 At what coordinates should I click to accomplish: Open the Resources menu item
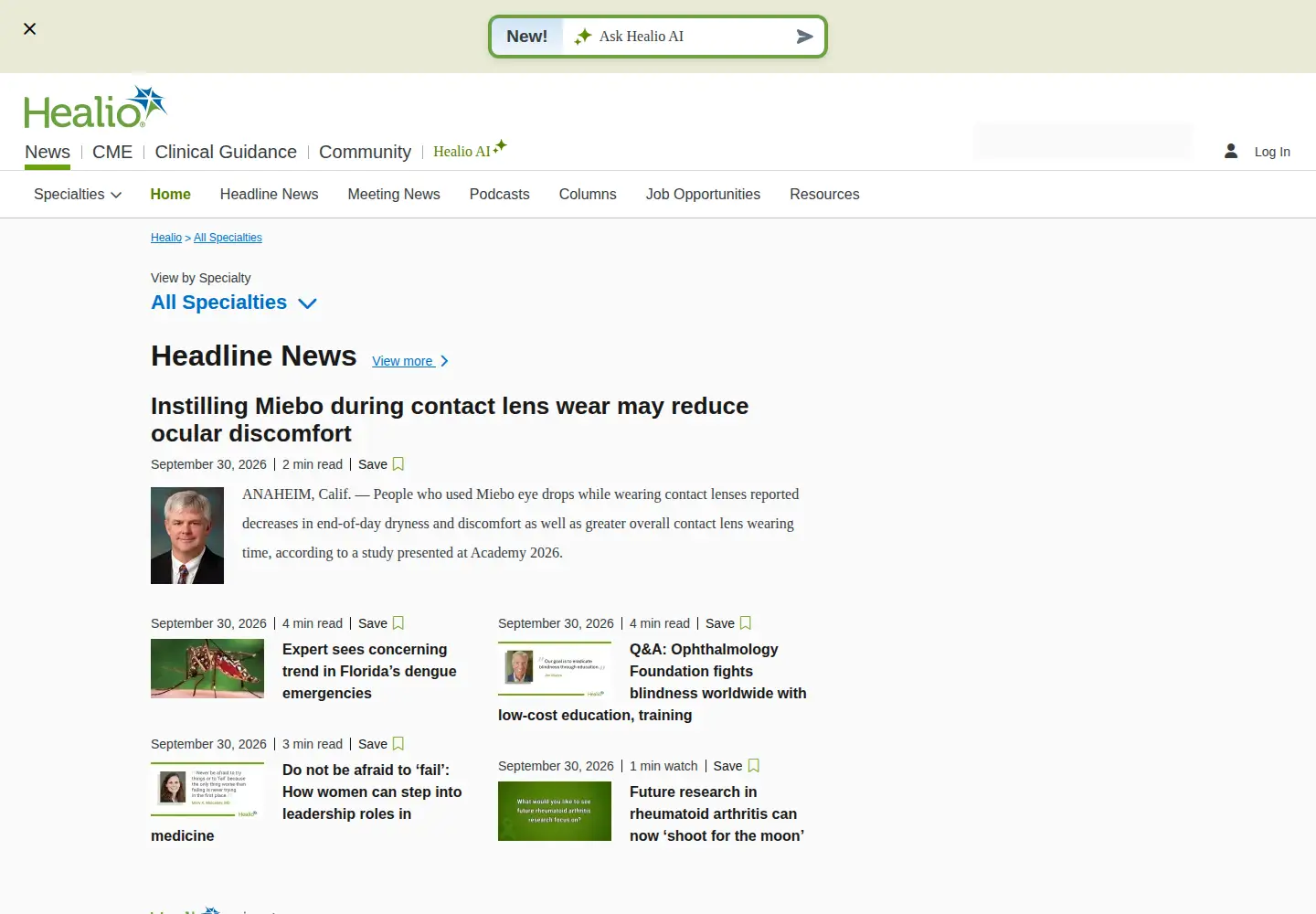click(x=824, y=195)
